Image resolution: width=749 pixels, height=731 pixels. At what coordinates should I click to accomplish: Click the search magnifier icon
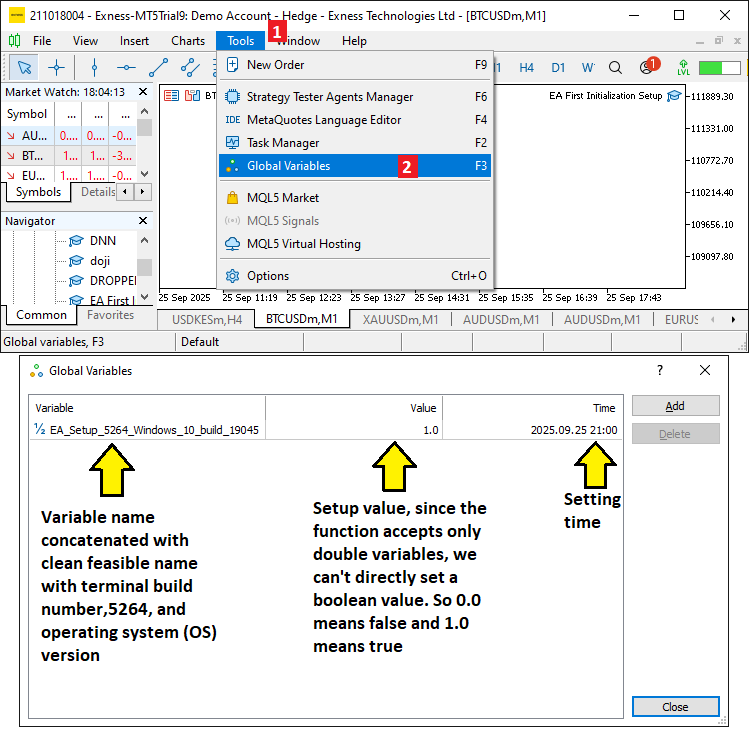[615, 68]
